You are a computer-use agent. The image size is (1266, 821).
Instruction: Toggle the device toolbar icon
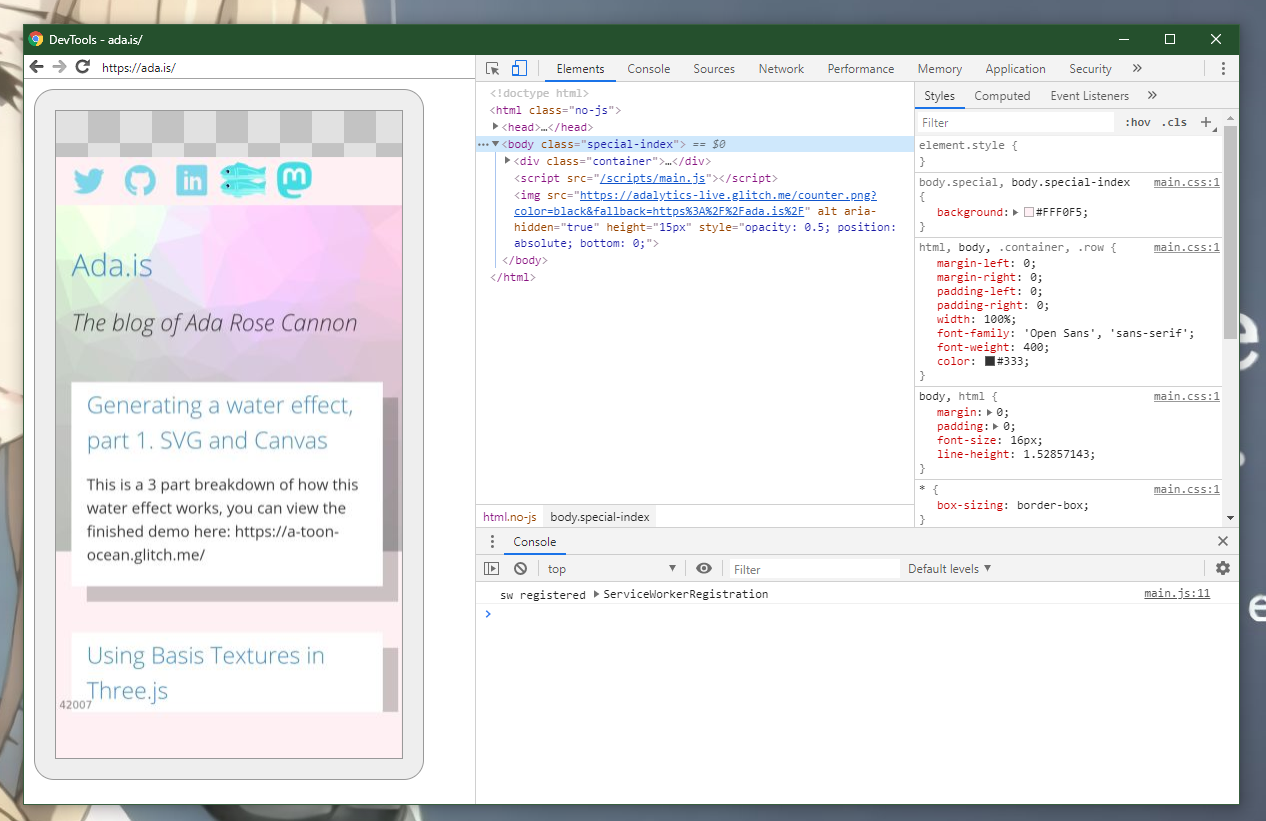(518, 68)
